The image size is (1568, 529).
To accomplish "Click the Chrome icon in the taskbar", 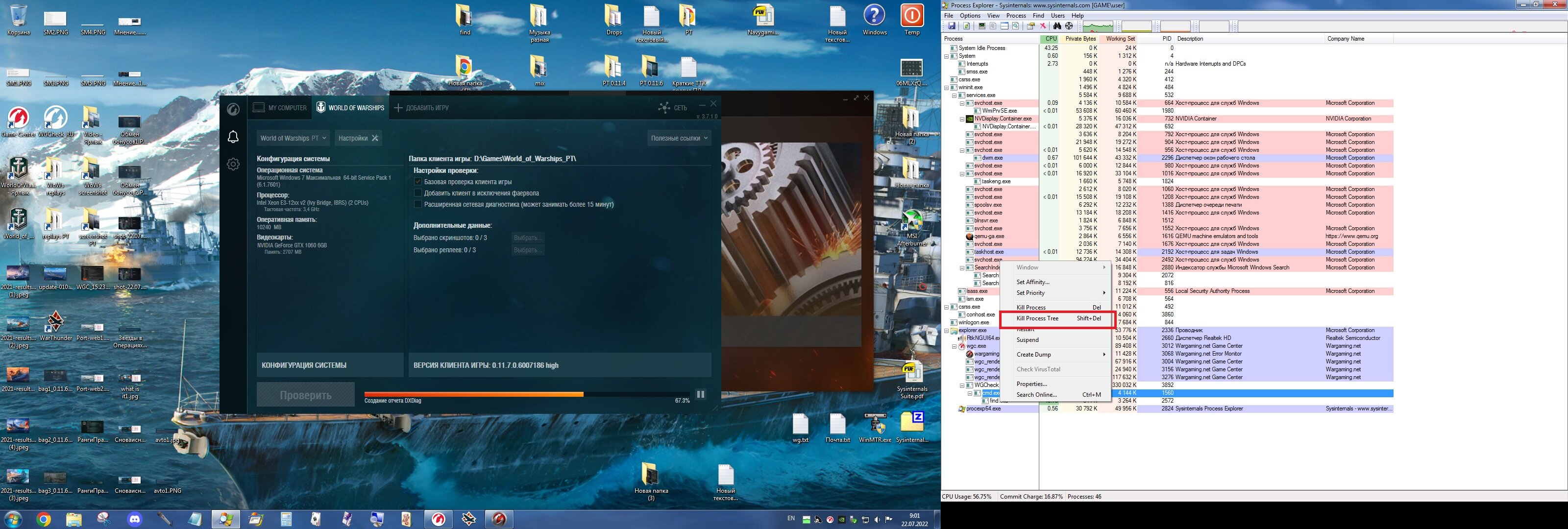I will 43,519.
